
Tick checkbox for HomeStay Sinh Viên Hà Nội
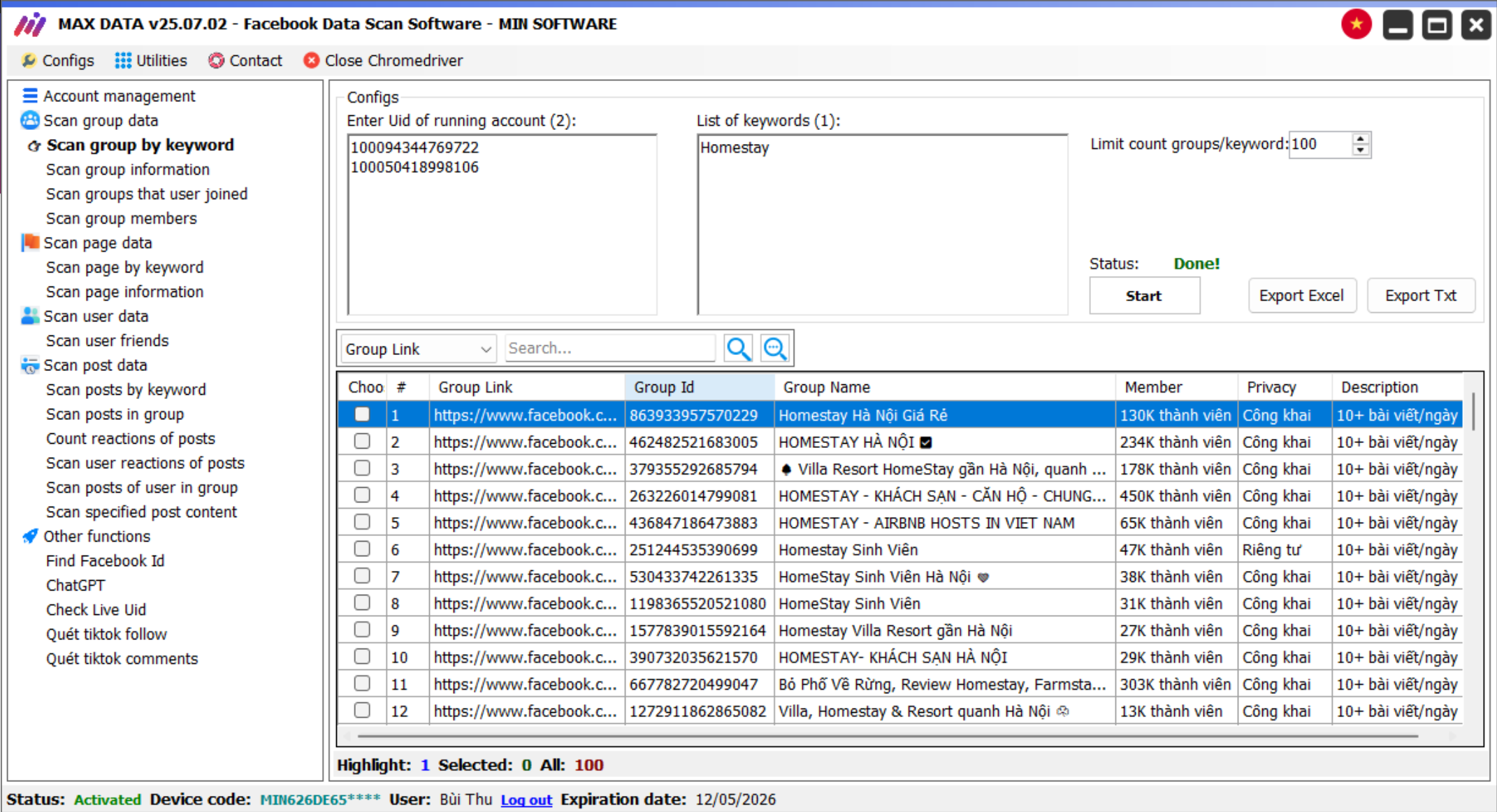(362, 576)
